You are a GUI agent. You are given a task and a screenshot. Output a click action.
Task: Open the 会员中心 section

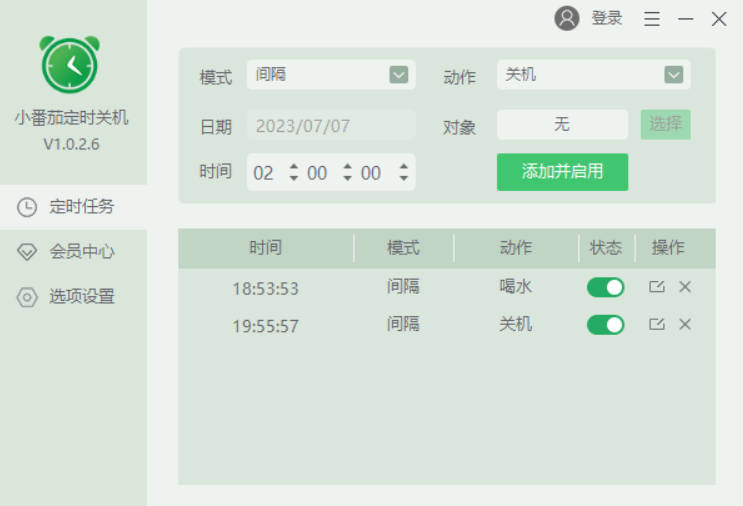[x=73, y=252]
